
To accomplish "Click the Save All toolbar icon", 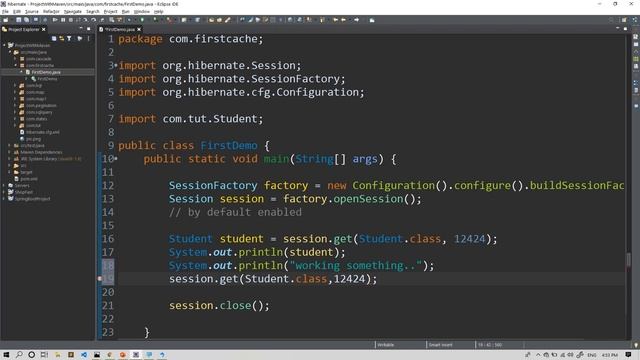I will click(x=27, y=20).
